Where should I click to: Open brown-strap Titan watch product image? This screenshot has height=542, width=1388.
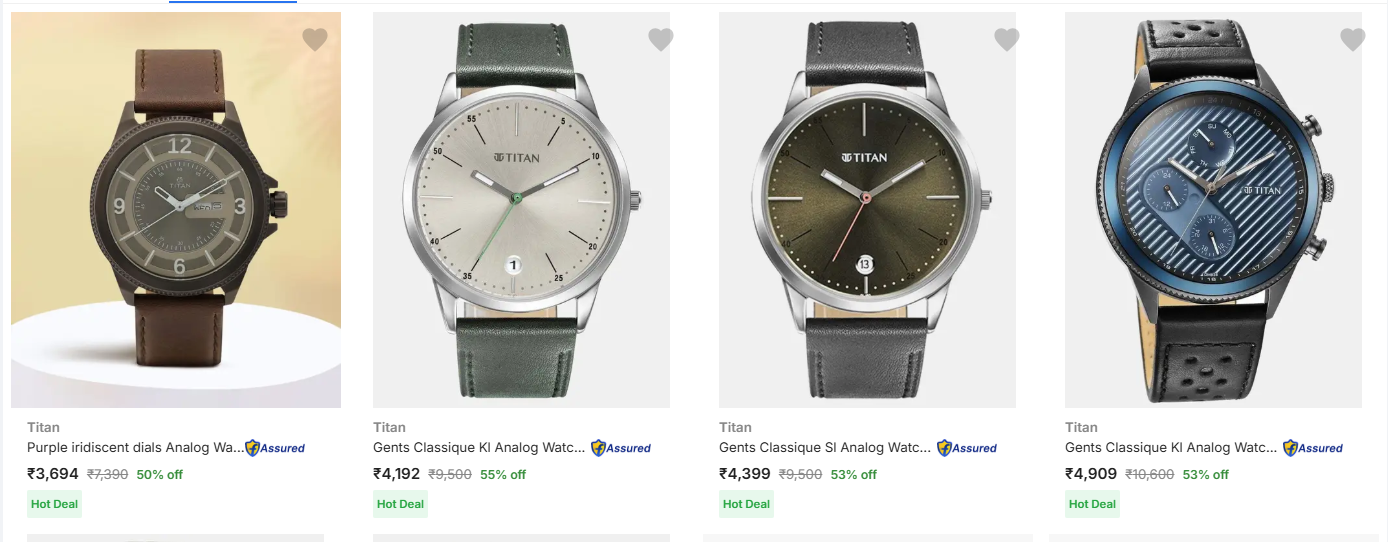[176, 210]
